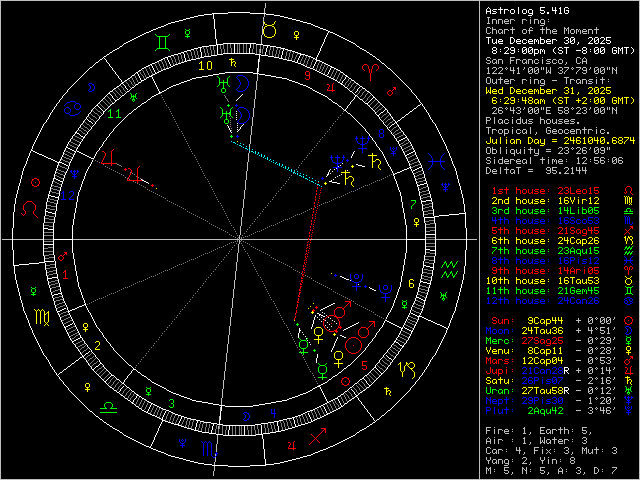The width and height of the screenshot is (640, 480).
Task: Select the Aquarius glyph on the wheel rim
Action: click(x=451, y=267)
